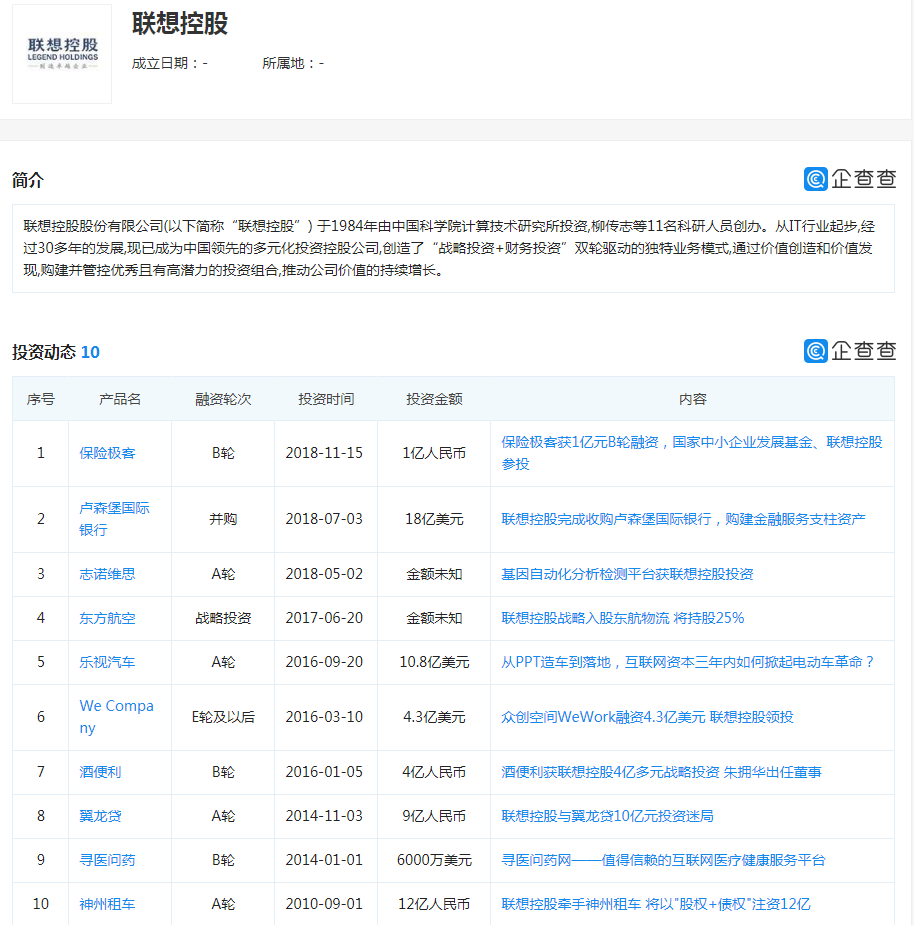Open article 众创空间WeWork融资4.3亿美元
This screenshot has height=925, width=914.
click(x=647, y=717)
